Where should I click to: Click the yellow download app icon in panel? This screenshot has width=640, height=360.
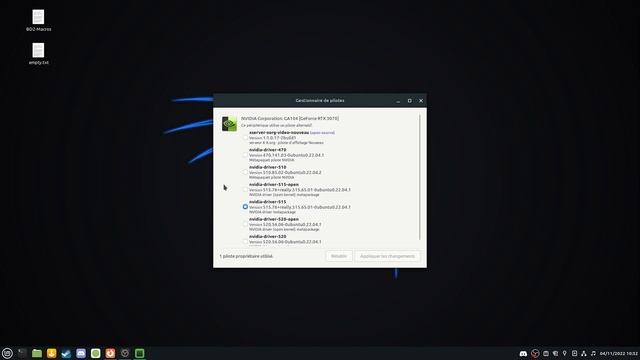pyautogui.click(x=51, y=353)
